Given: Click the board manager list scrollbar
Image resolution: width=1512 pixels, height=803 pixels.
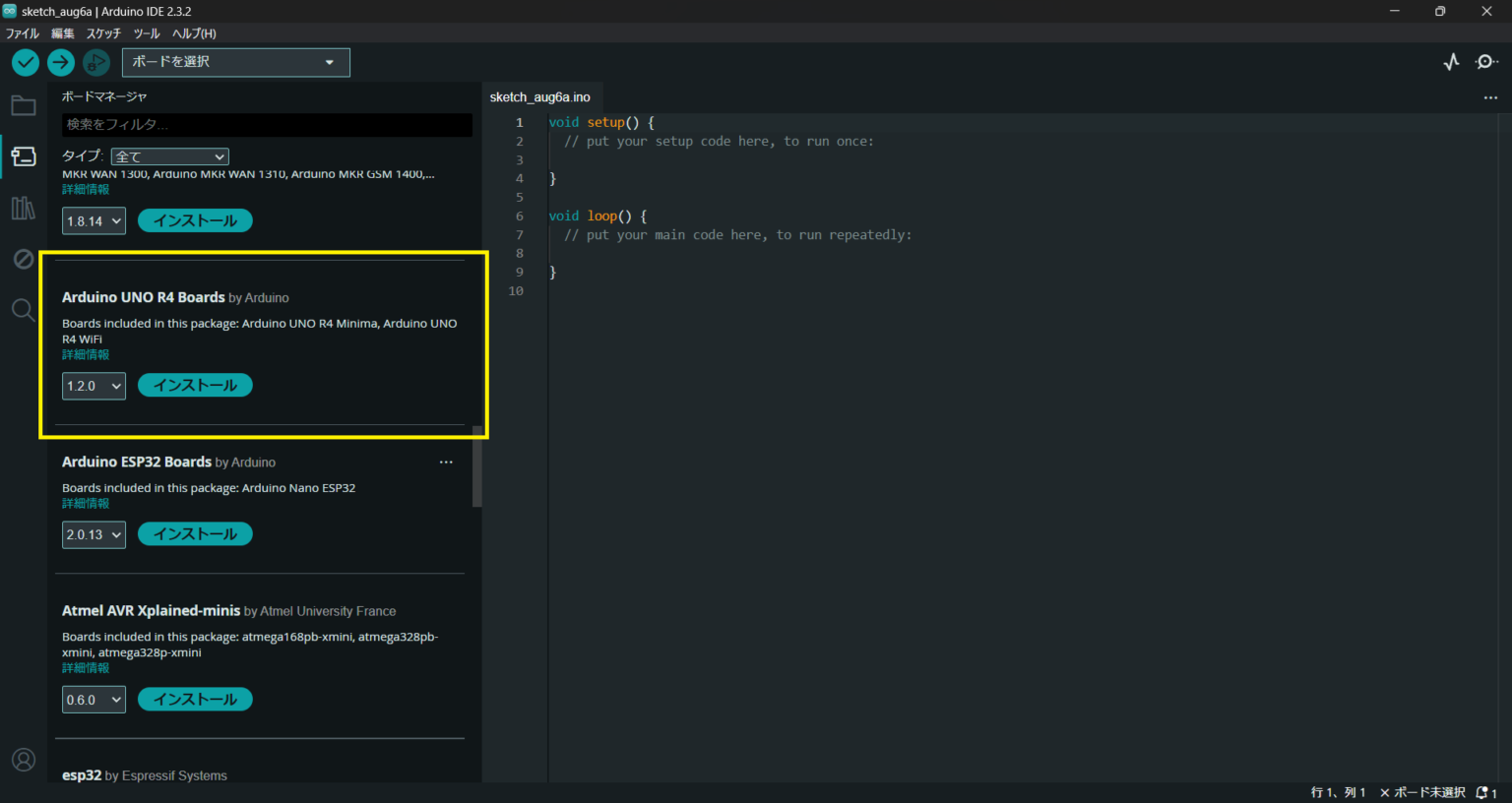Looking at the screenshot, I should [477, 466].
